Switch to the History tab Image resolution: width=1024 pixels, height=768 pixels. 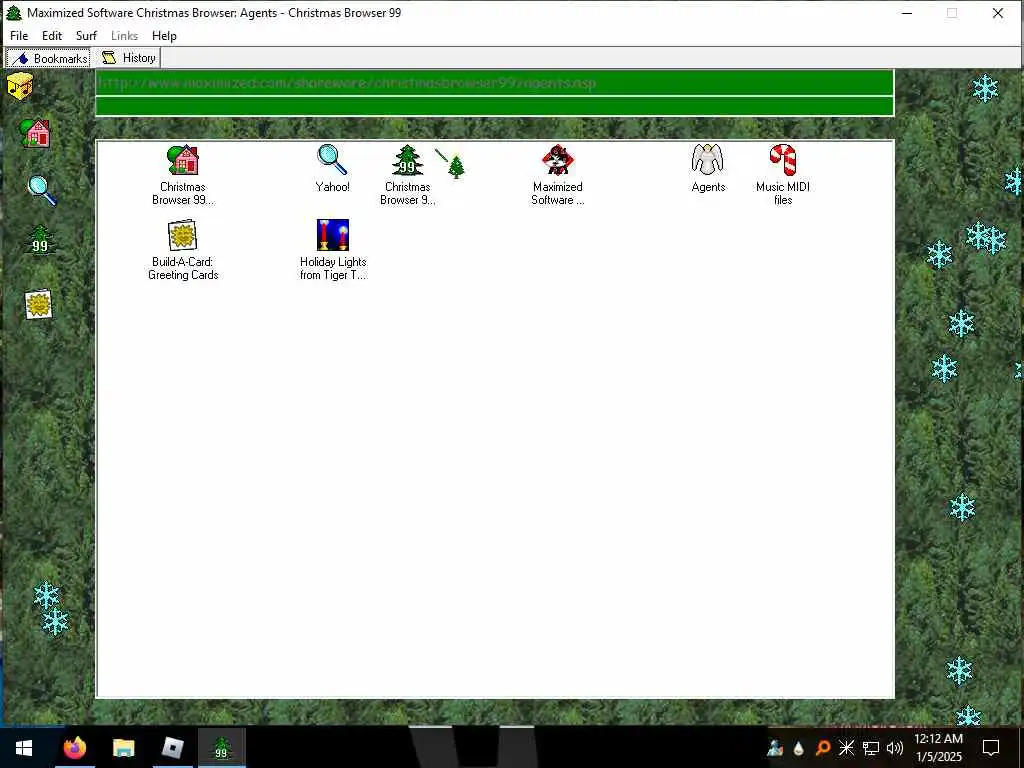pyautogui.click(x=128, y=57)
